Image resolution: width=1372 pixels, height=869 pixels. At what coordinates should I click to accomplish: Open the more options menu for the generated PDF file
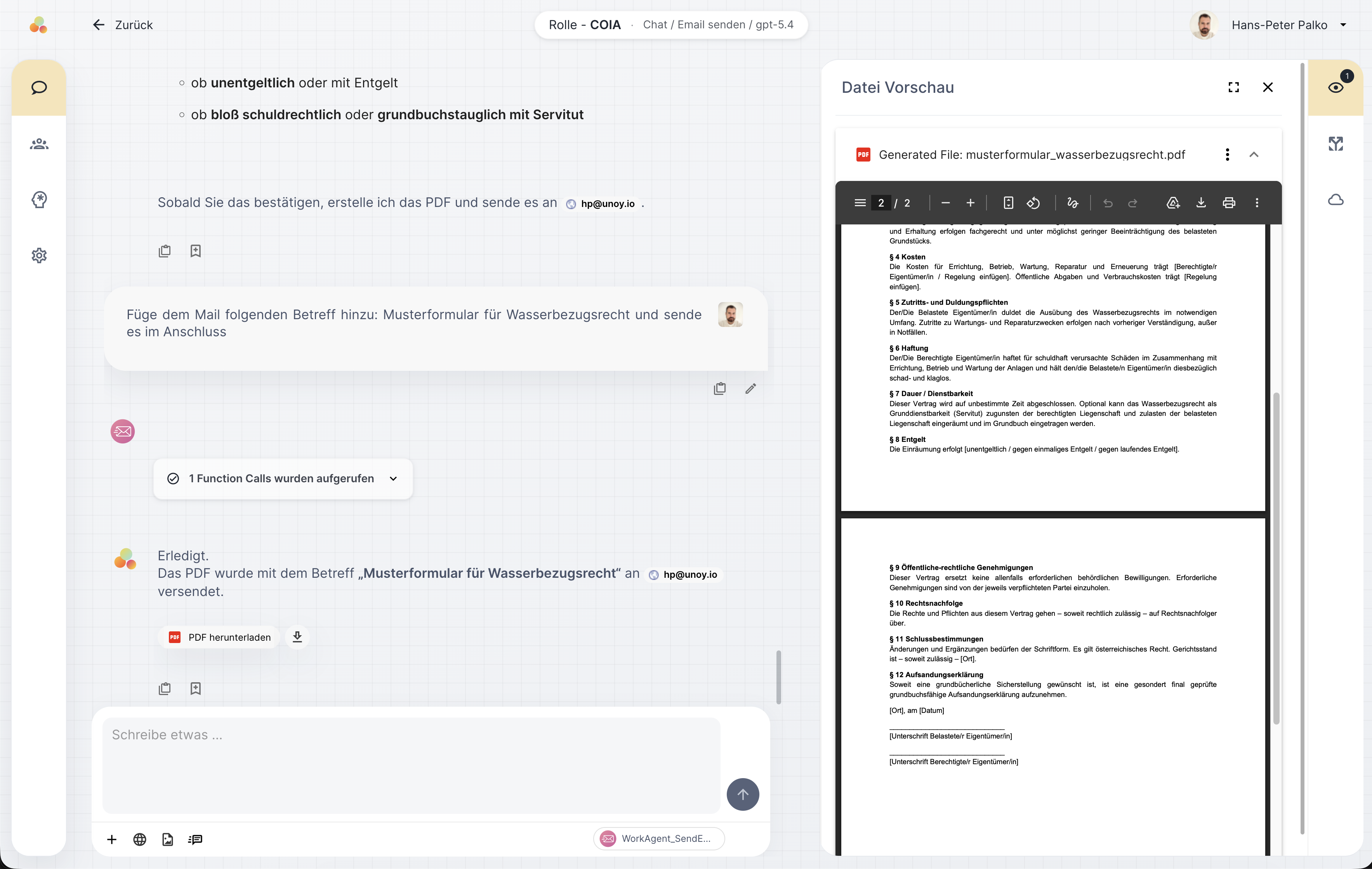coord(1227,155)
